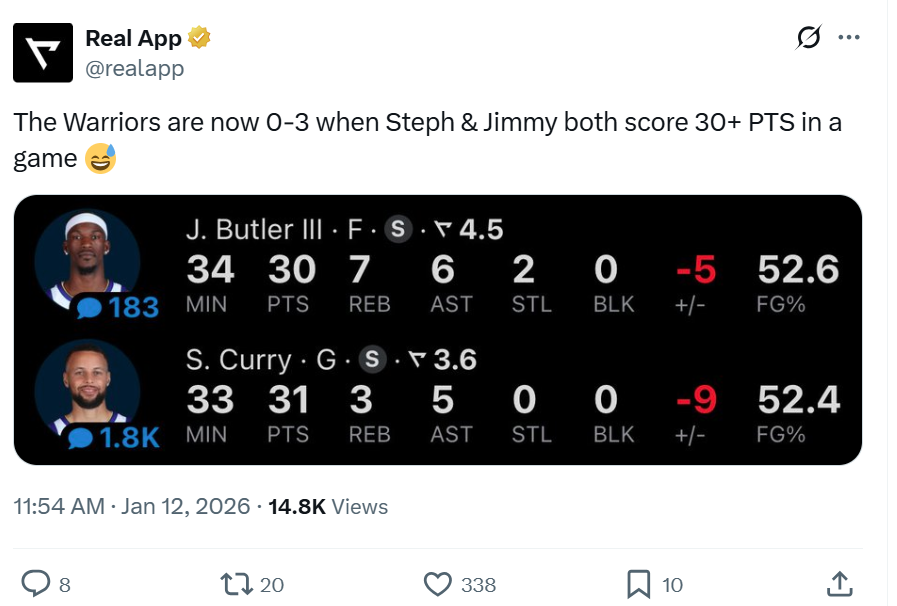Open the 11:54 AM Jan 12, 2026 timestamp
897x606 pixels.
131,507
